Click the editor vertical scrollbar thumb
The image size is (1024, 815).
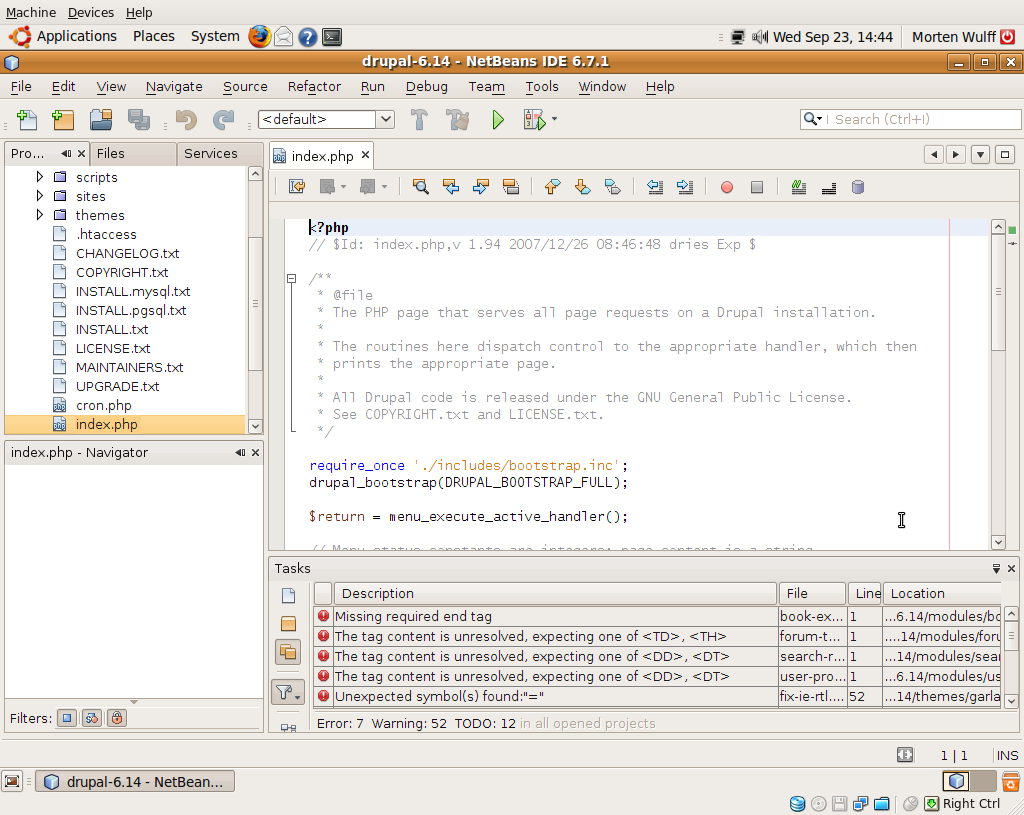tap(998, 293)
